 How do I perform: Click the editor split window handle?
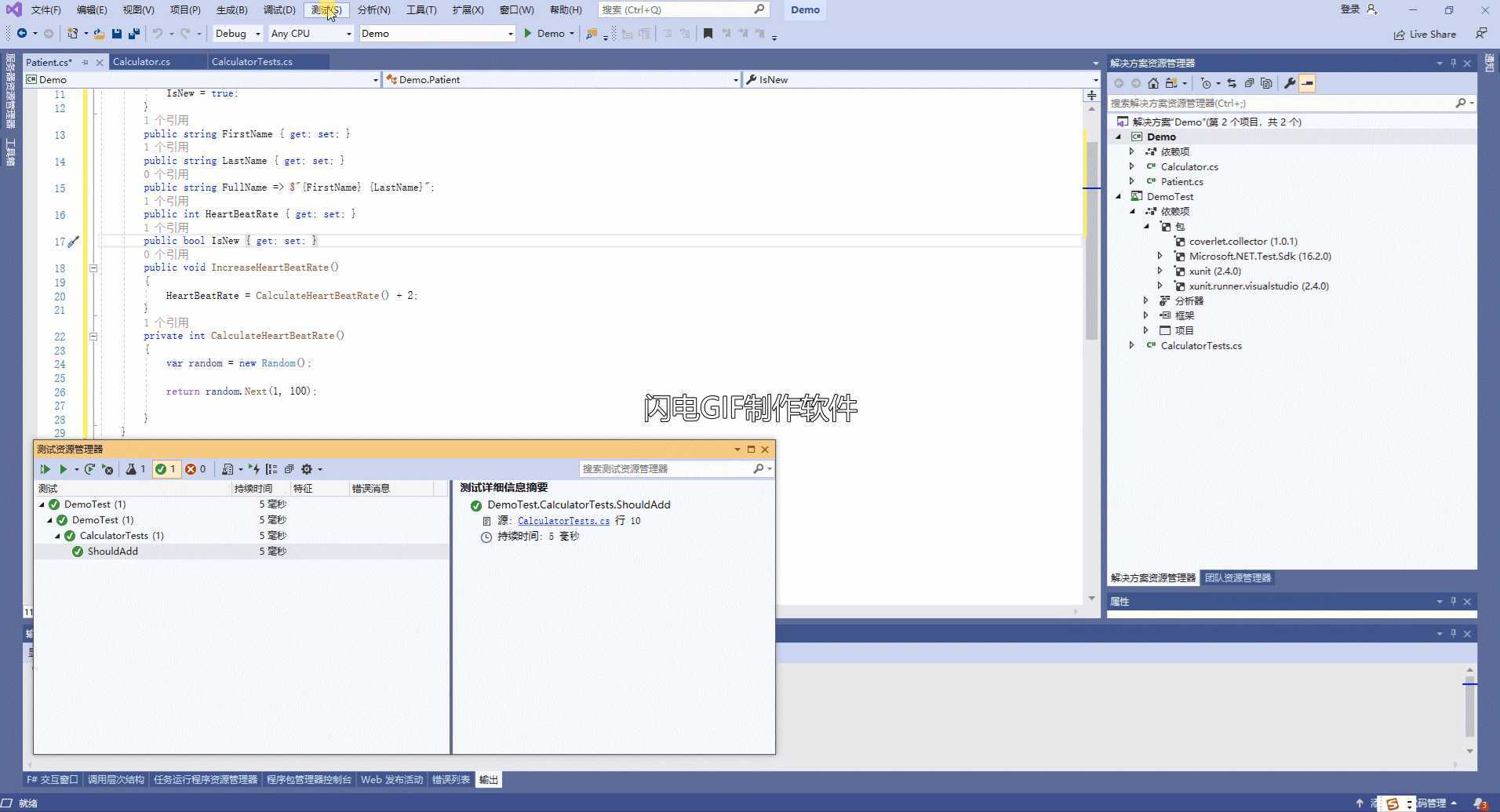coord(1091,95)
